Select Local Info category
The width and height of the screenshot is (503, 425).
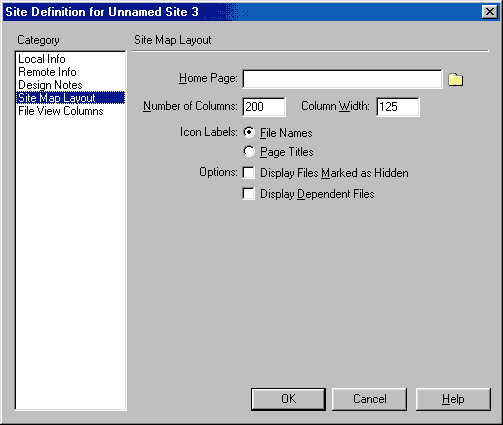pyautogui.click(x=42, y=59)
